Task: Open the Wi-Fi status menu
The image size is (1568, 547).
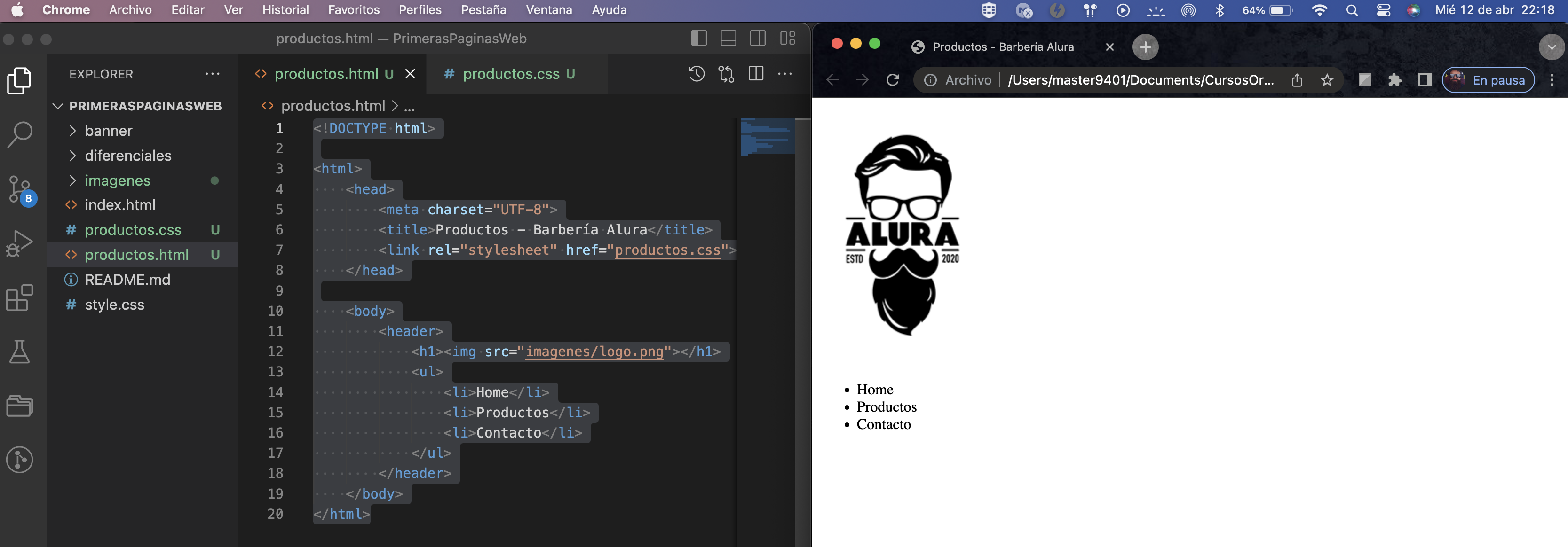Action: pyautogui.click(x=1319, y=10)
